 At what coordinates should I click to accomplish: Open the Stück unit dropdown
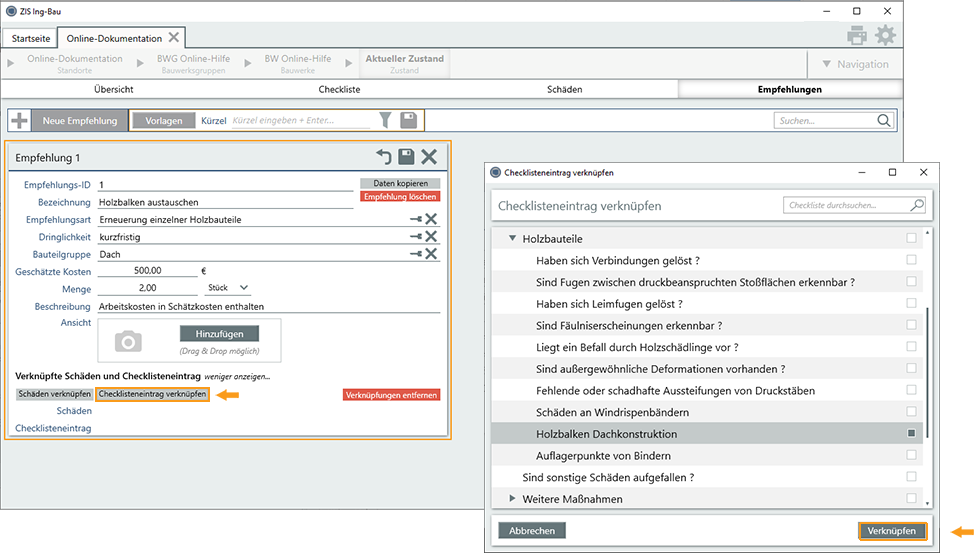228,288
